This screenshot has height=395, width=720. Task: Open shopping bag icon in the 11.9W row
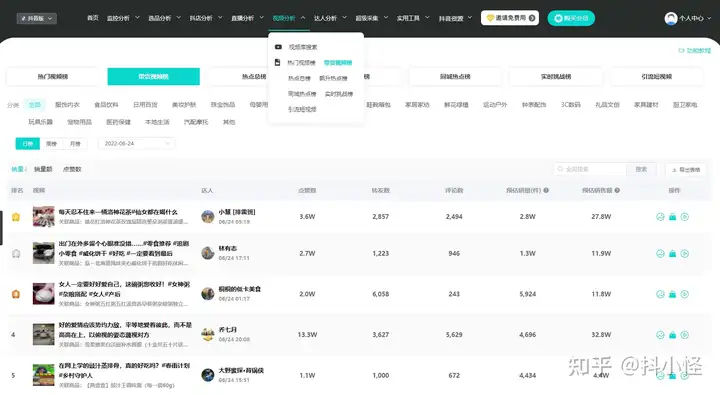point(672,254)
